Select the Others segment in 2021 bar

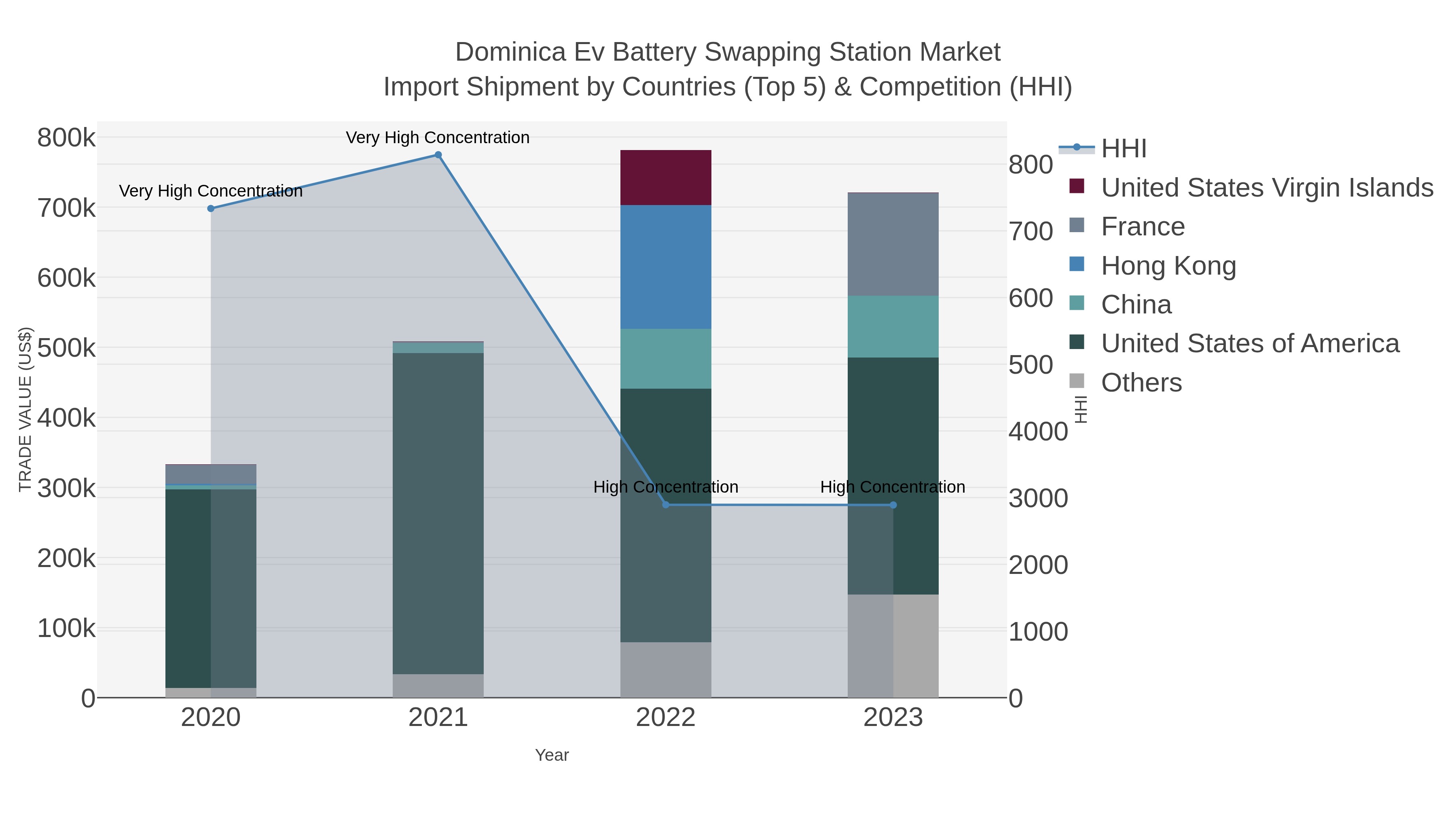tap(438, 686)
